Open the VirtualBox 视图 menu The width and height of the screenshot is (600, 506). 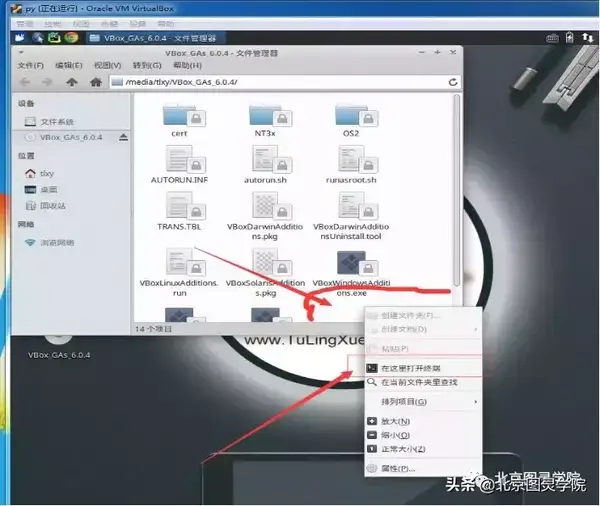pos(81,24)
